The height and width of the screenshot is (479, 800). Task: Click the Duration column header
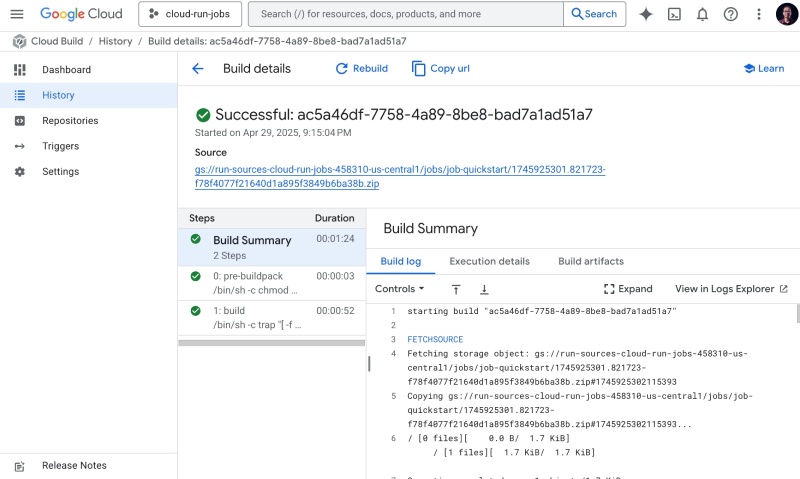point(334,218)
